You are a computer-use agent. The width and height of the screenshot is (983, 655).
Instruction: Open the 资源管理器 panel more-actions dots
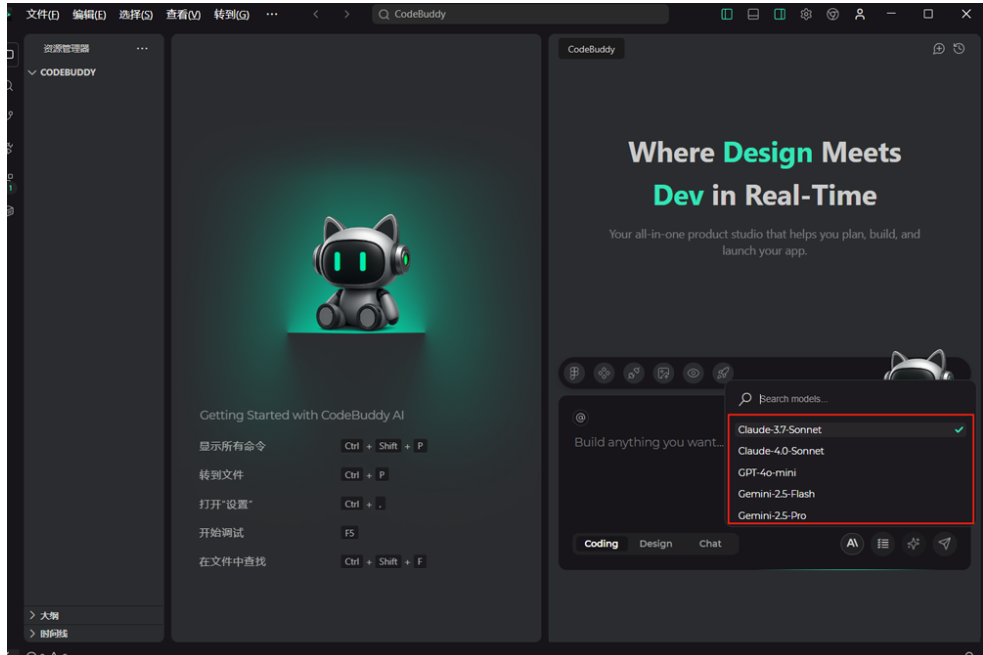pyautogui.click(x=142, y=48)
